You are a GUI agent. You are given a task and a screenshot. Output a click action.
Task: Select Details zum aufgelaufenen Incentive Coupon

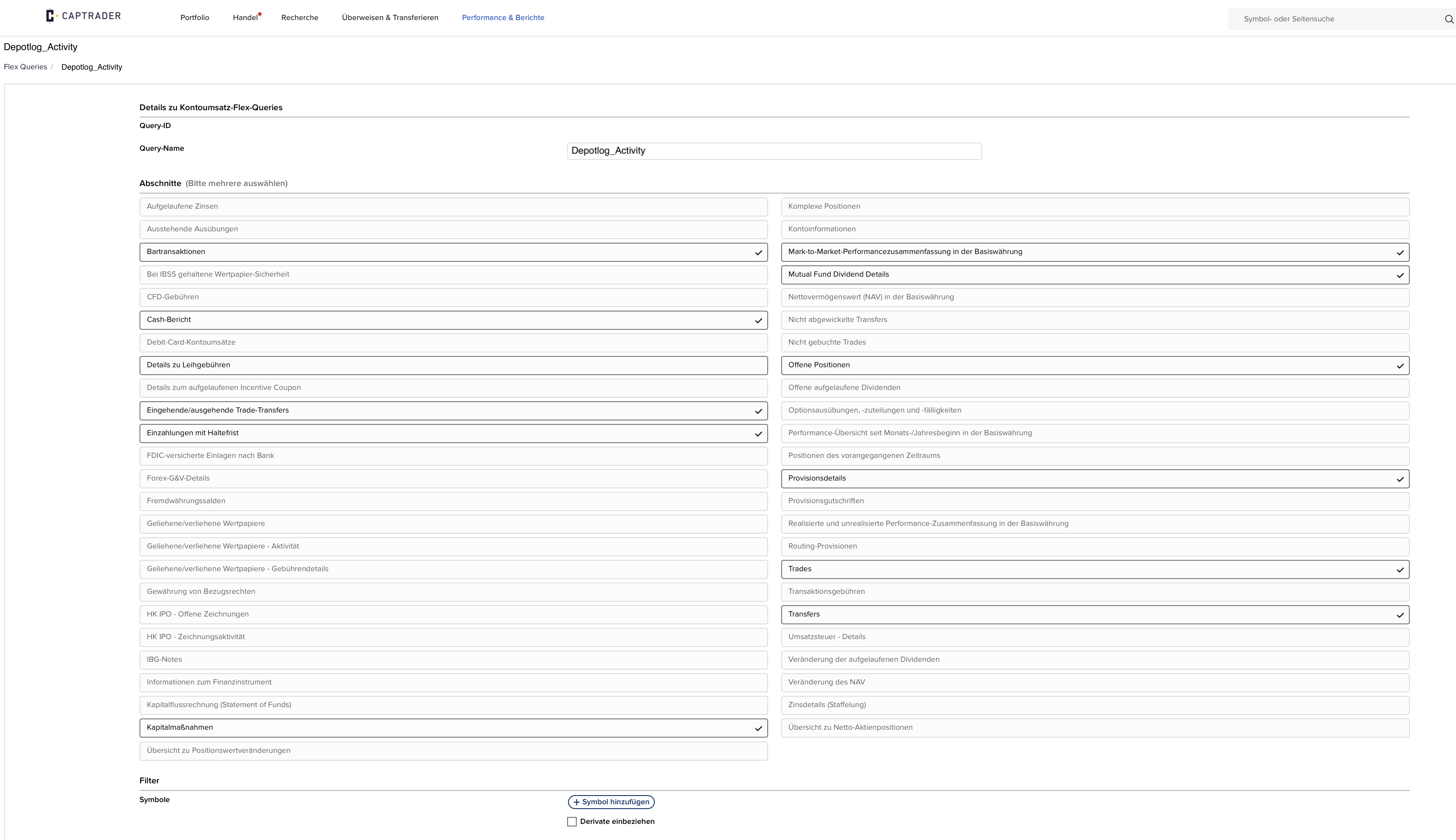tap(453, 388)
